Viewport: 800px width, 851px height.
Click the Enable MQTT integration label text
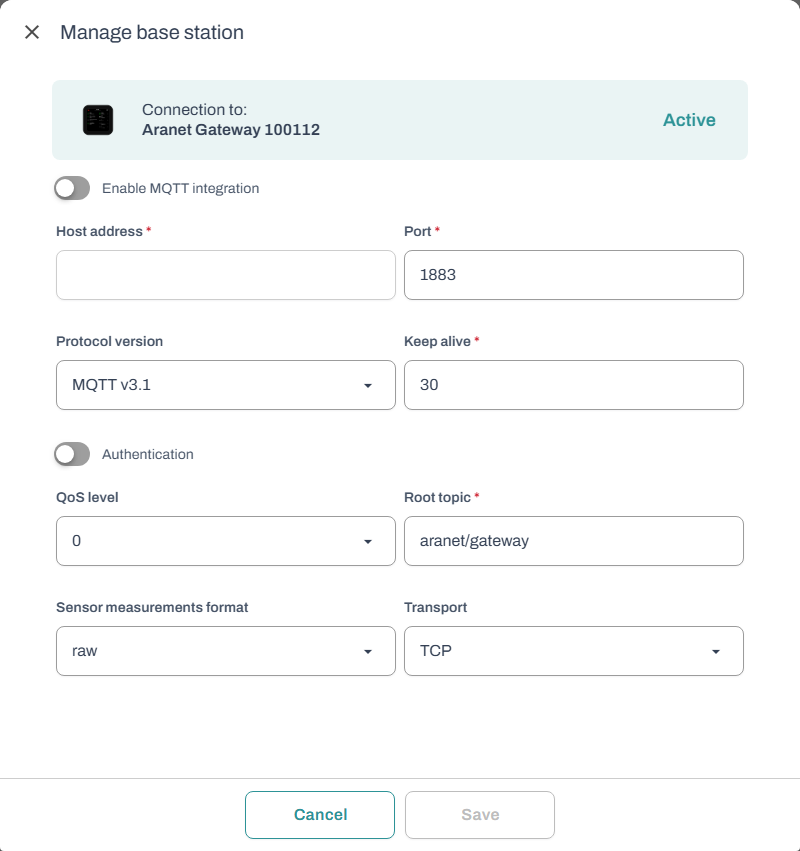tap(180, 188)
